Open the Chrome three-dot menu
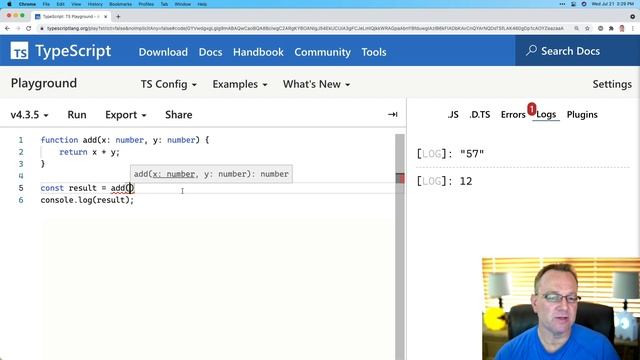The image size is (640, 360). [x=633, y=29]
